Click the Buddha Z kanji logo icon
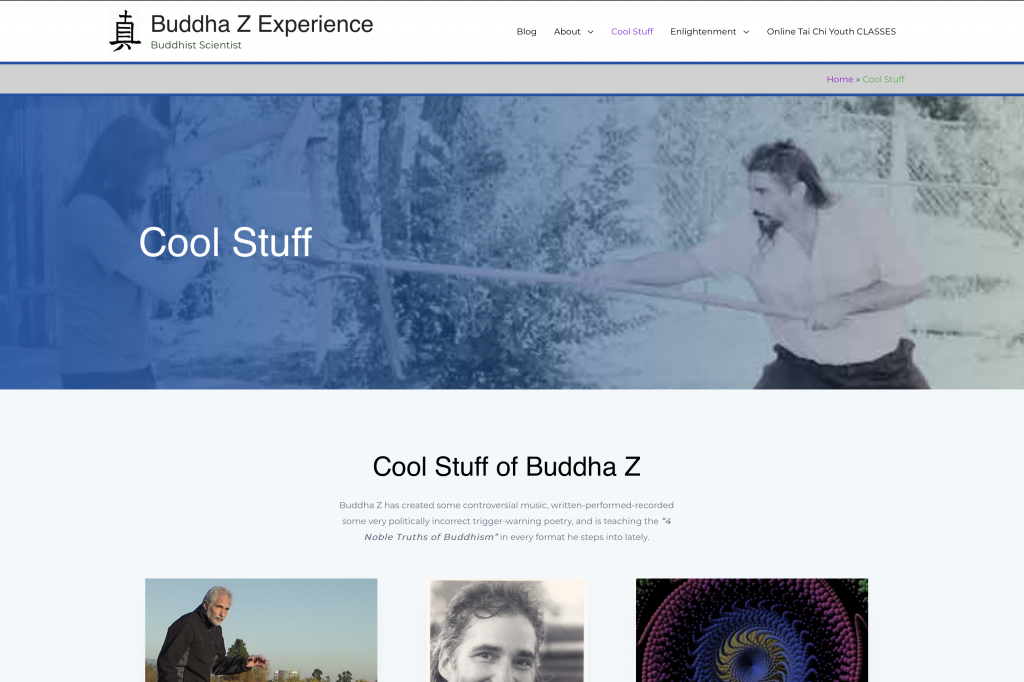 click(x=125, y=31)
